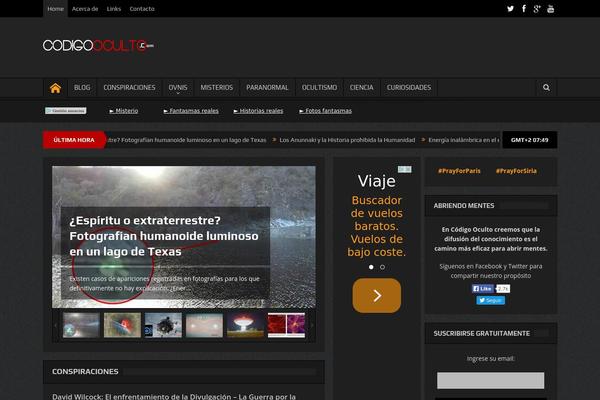600x400 pixels.
Task: Click the Gestión anuncios ad badge
Action: [x=65, y=111]
